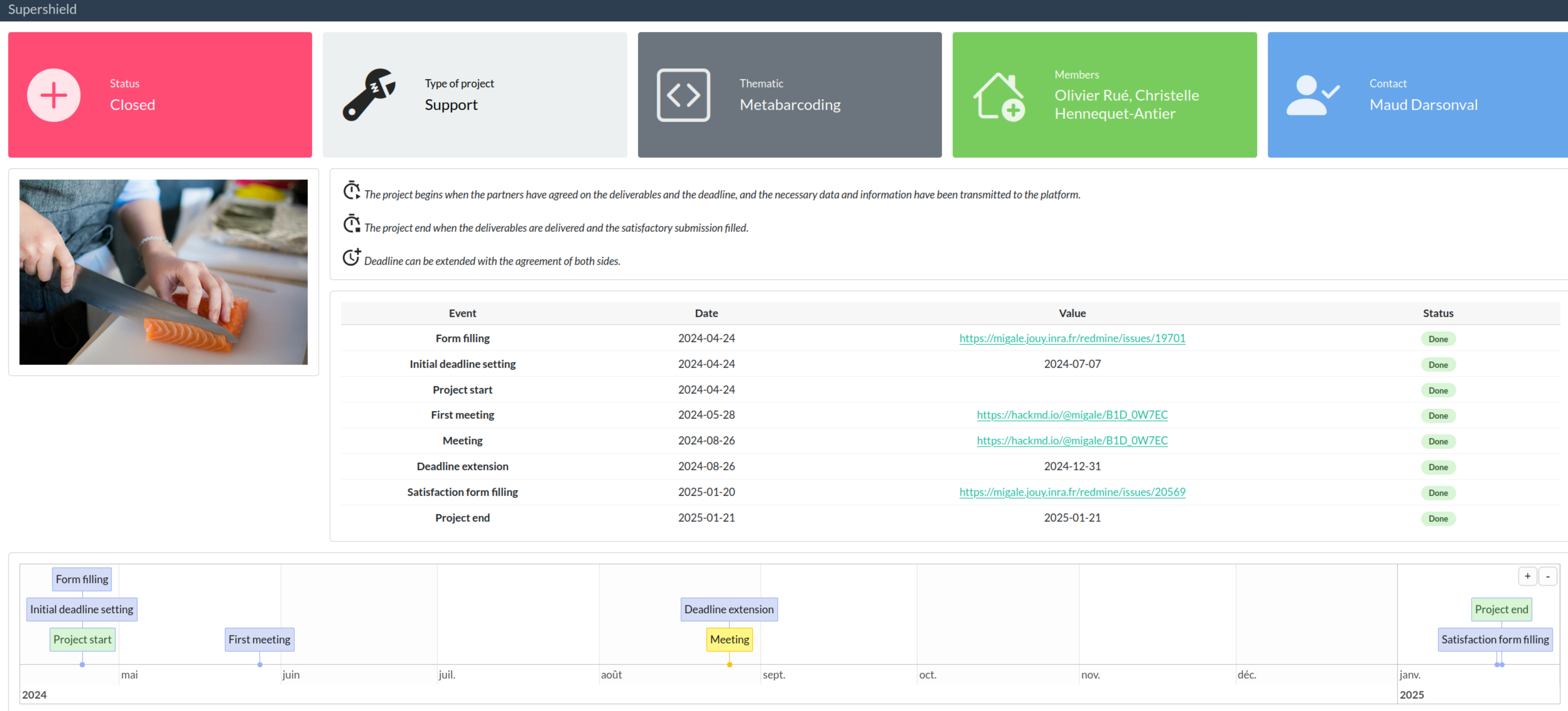Click the 2024-12-31 extended deadline value

1072,466
